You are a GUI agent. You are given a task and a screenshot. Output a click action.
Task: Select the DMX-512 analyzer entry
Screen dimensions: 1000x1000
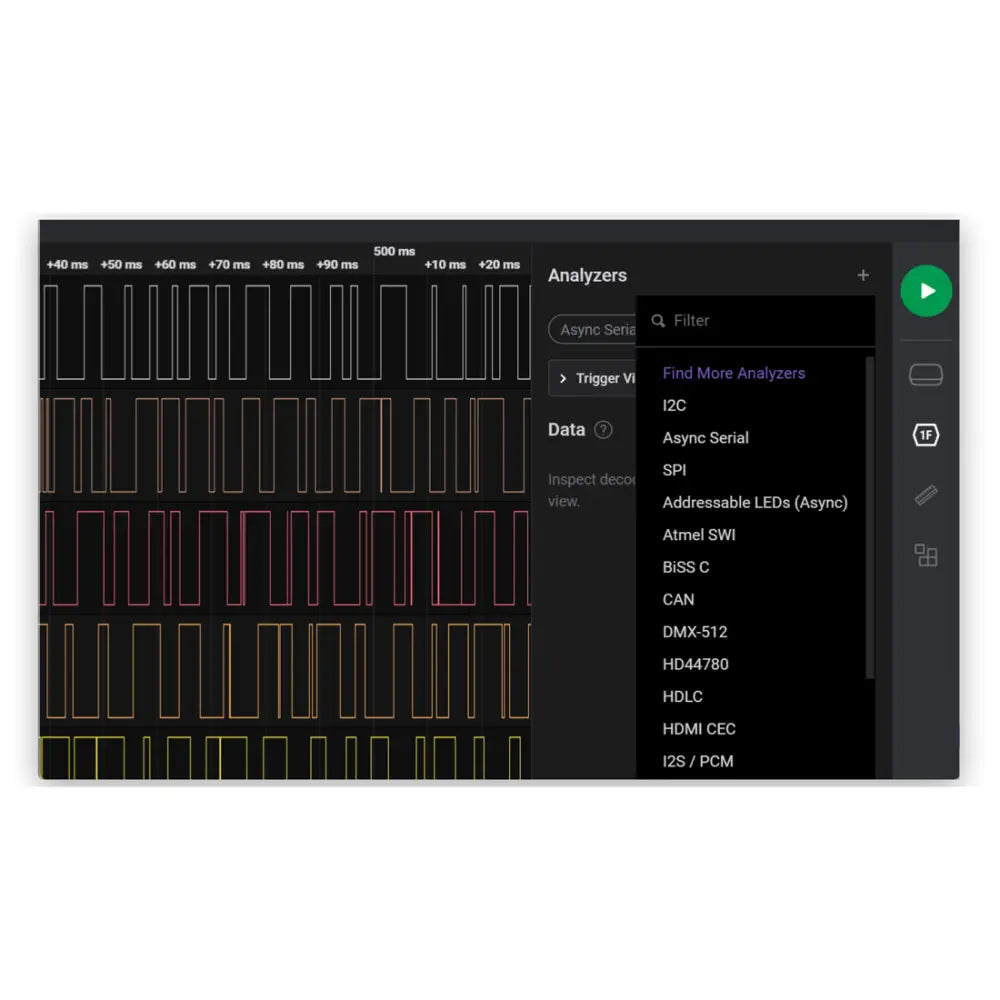(x=695, y=632)
